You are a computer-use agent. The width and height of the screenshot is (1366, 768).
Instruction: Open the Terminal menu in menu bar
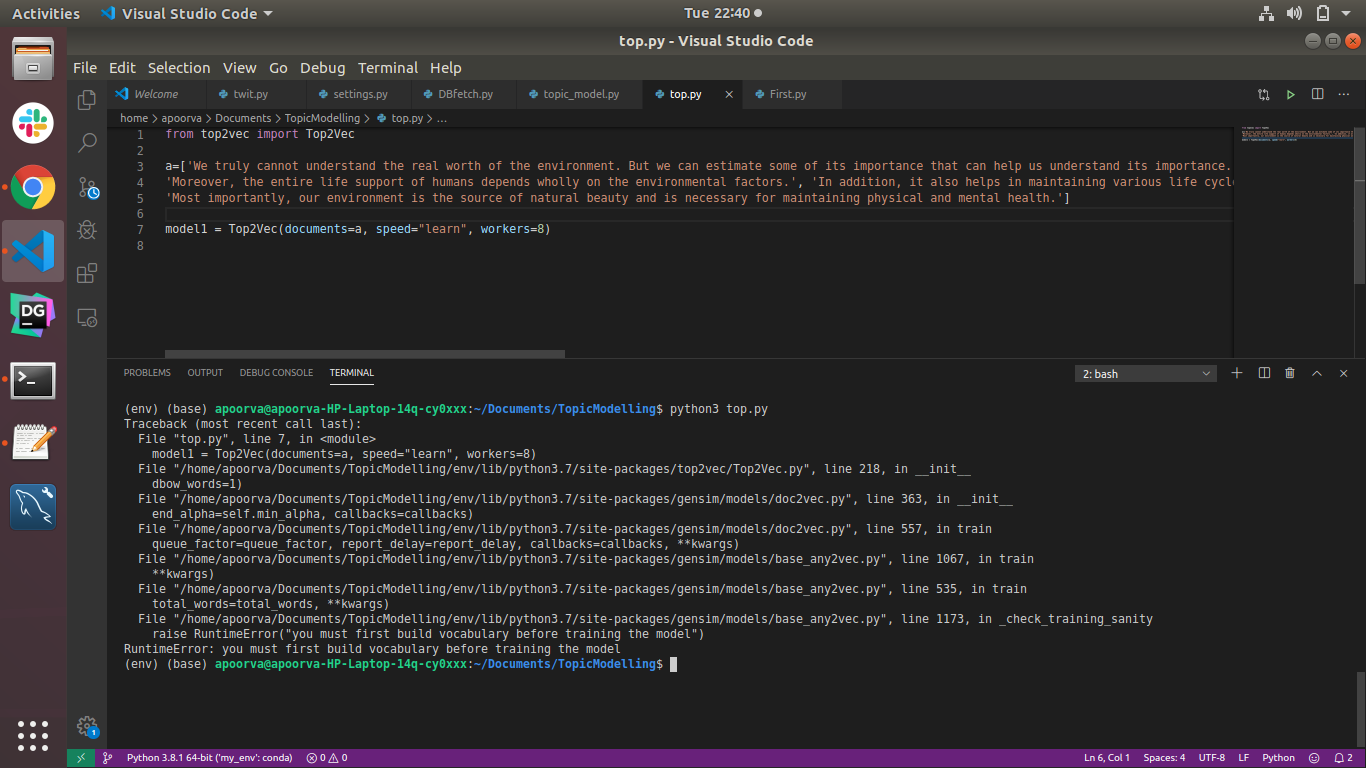coord(388,68)
